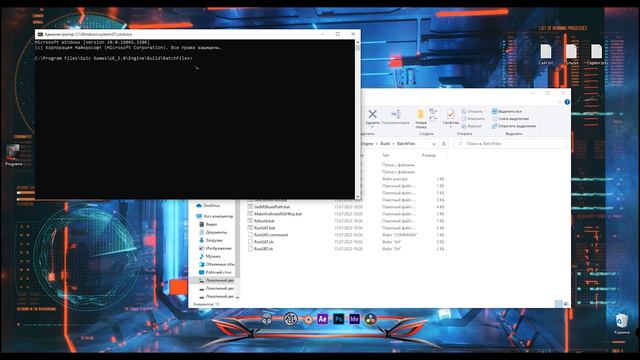Open the Properties (Свойства) checkmark icon
Image resolution: width=640 pixels, height=360 pixels.
(x=451, y=114)
